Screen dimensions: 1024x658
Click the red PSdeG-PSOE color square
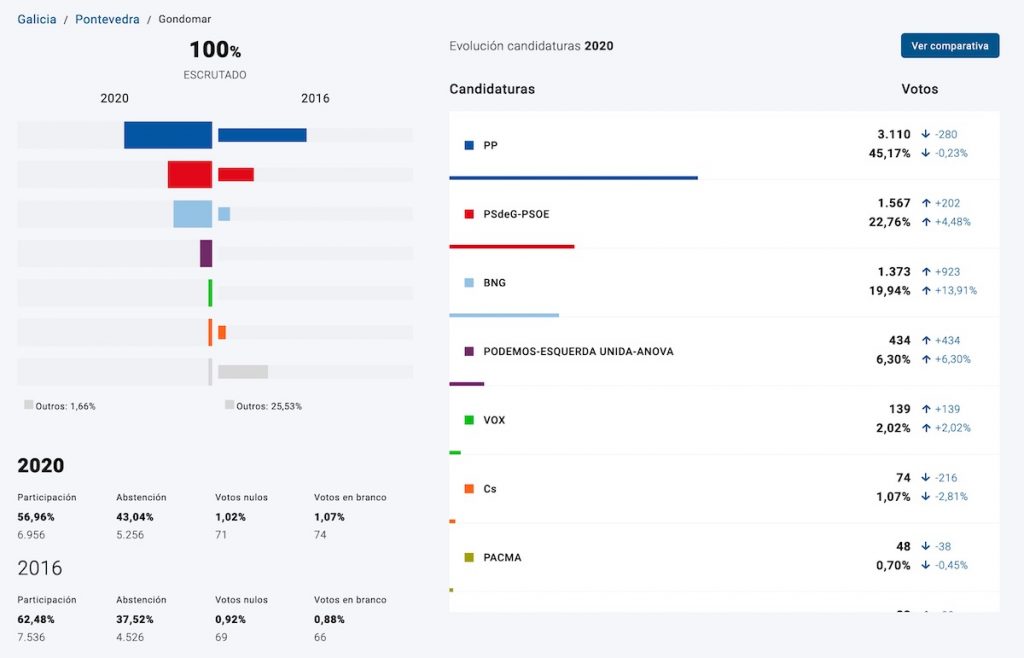469,214
